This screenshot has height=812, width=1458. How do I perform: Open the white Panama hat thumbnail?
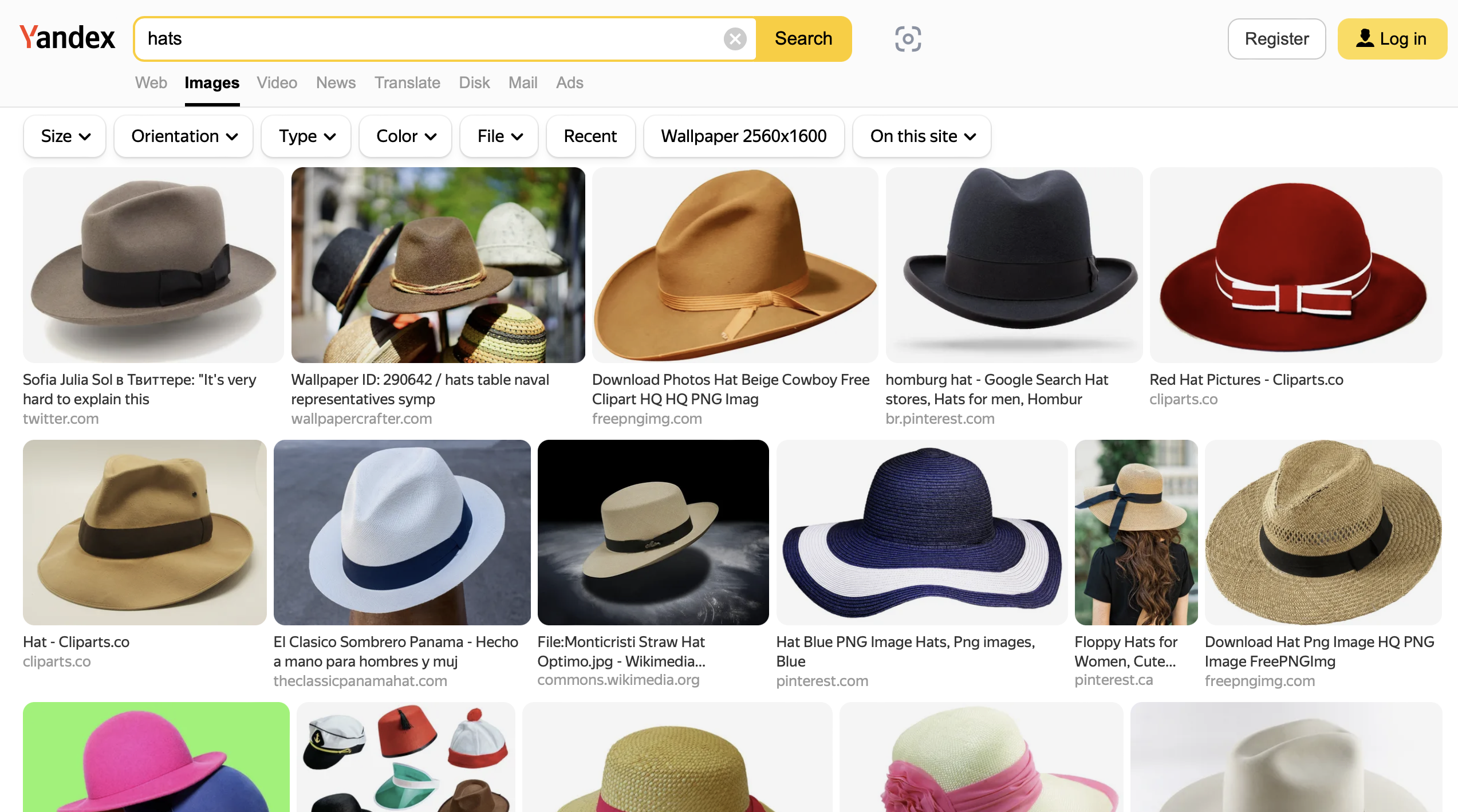pos(402,533)
